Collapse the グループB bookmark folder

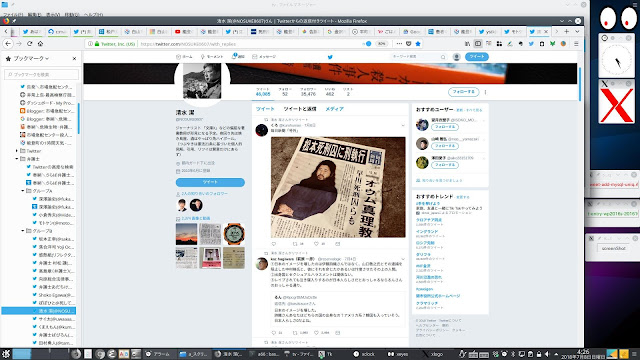coord(23,231)
